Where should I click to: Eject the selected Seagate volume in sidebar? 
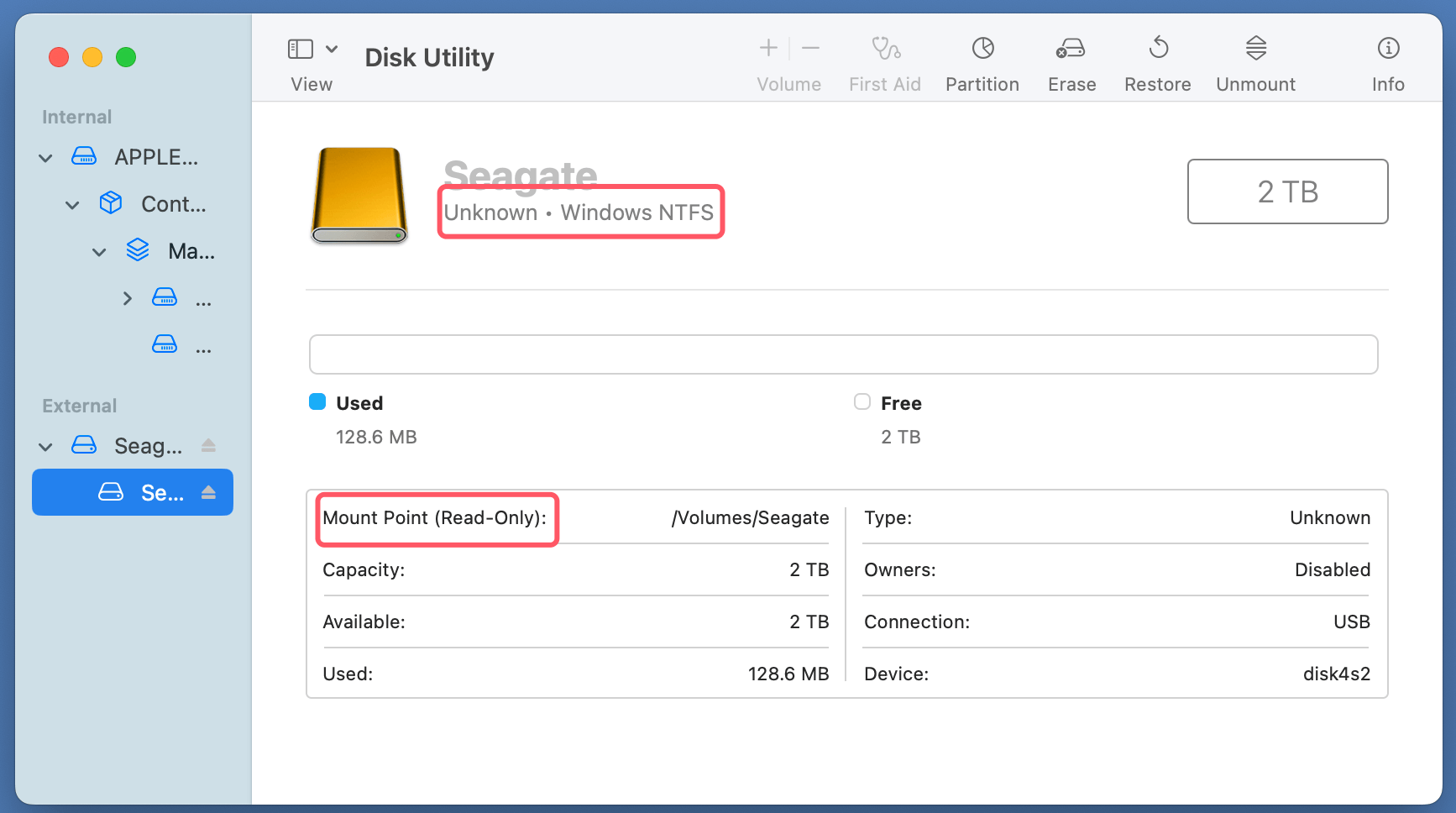click(x=209, y=492)
